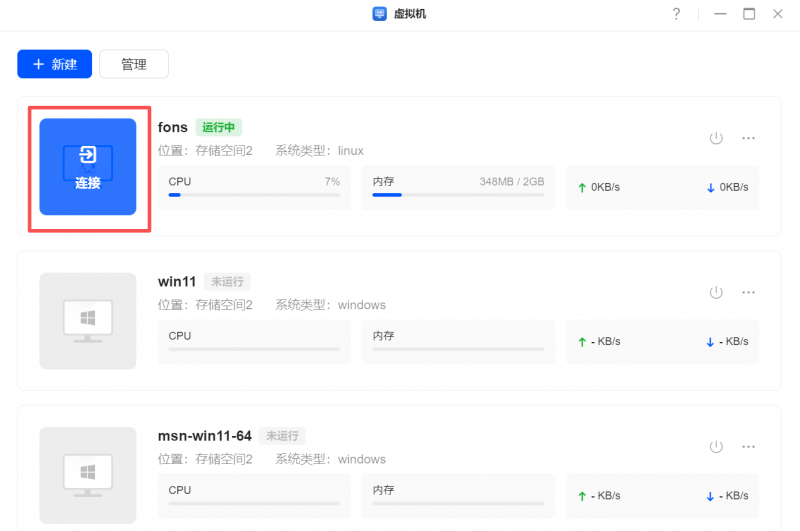
Task: Open the 管理 (Manage) button
Action: [x=134, y=64]
